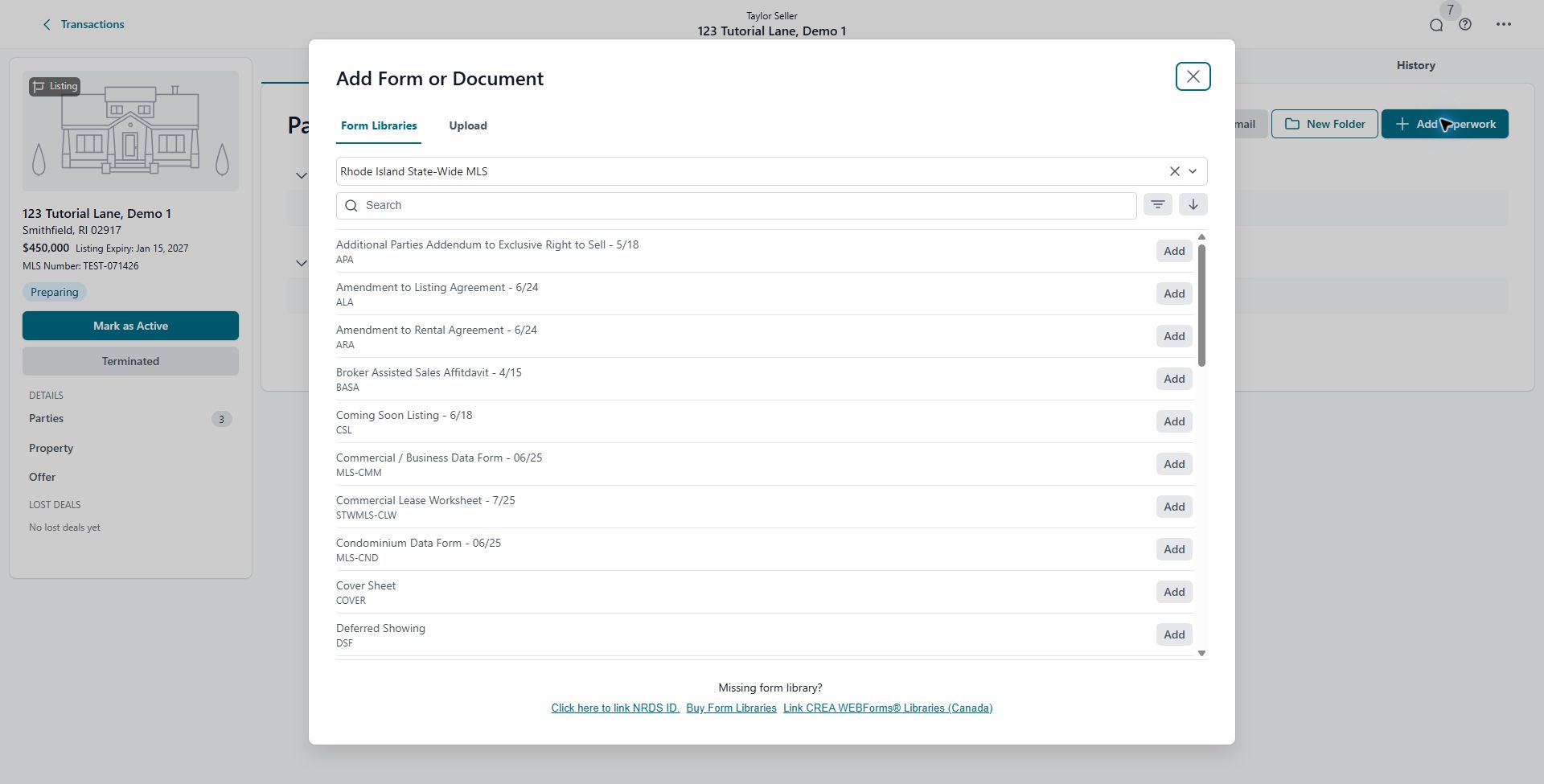Click the filter icon beside the search box
This screenshot has height=784, width=1544.
pyautogui.click(x=1157, y=205)
